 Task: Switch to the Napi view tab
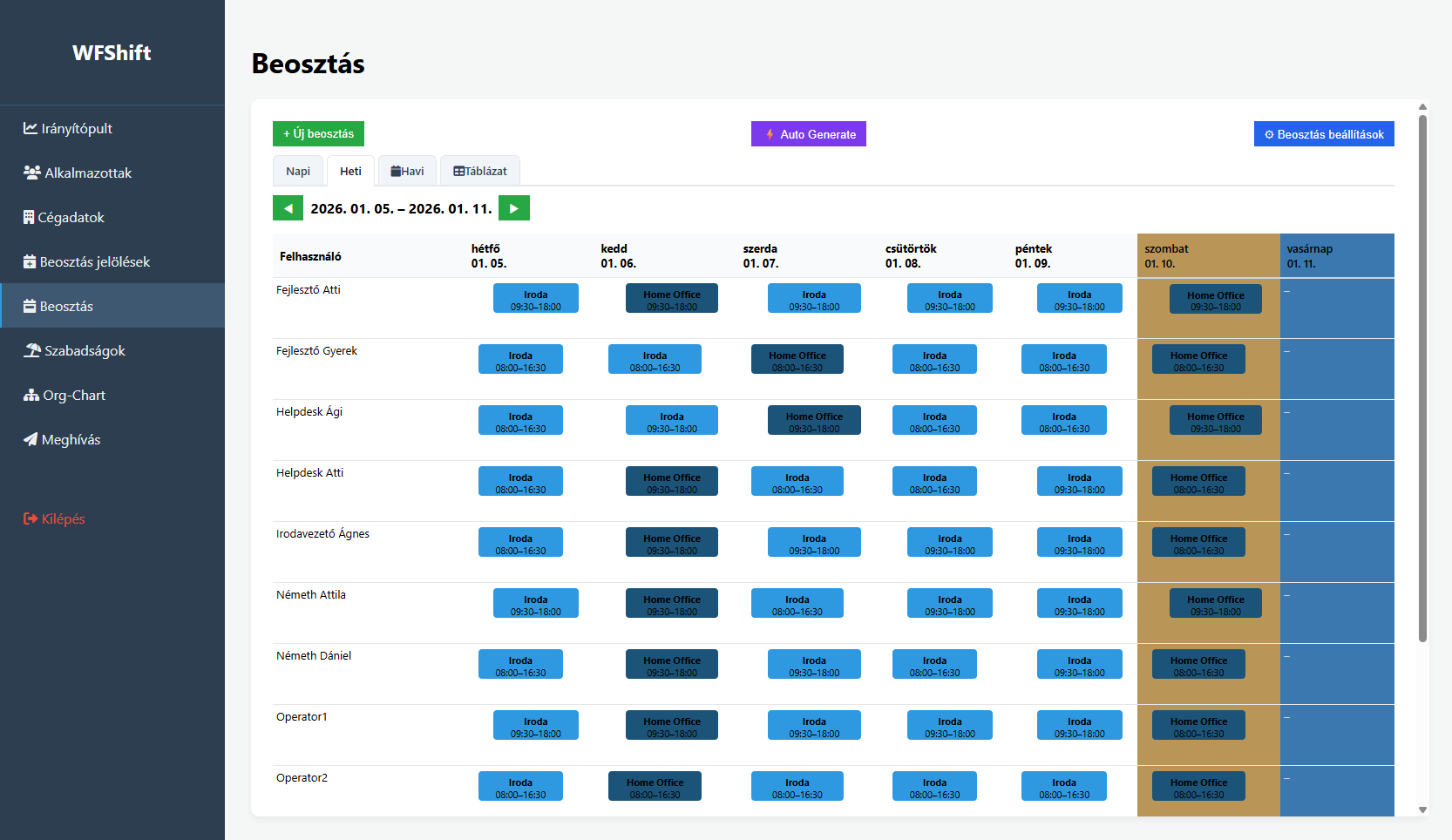coord(298,171)
